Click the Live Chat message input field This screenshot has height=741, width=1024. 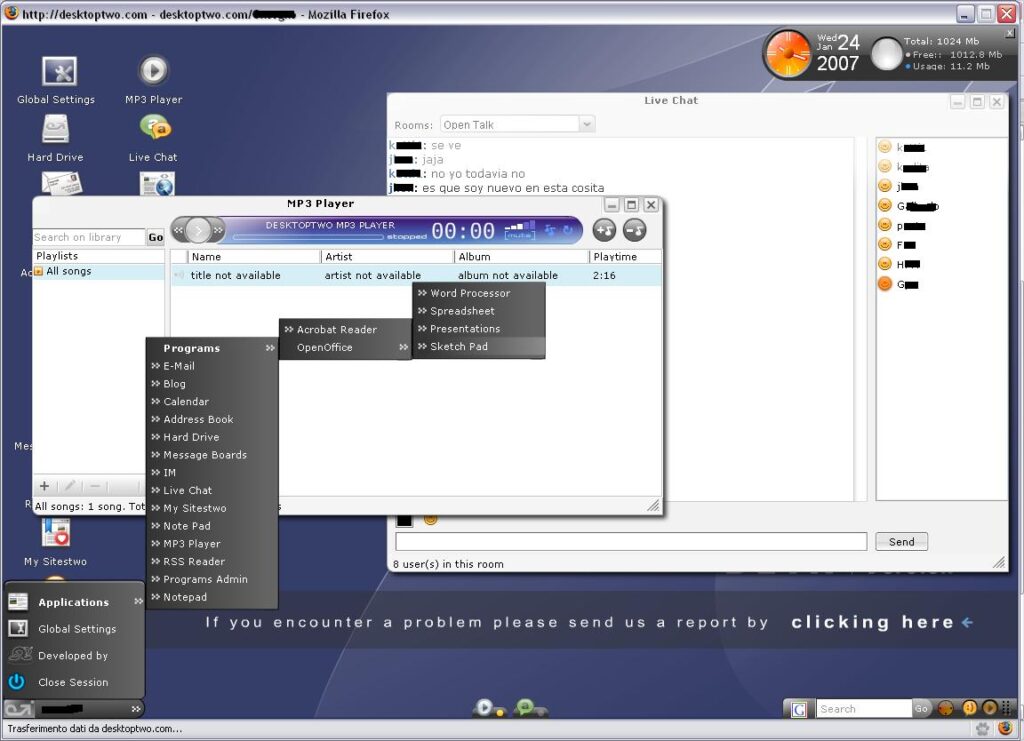click(631, 541)
